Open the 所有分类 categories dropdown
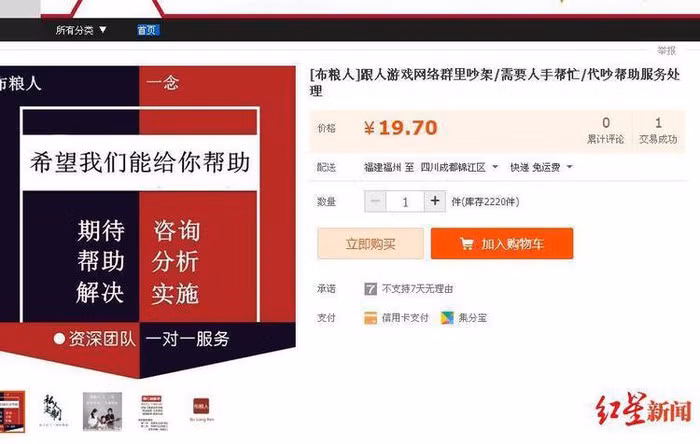 [x=81, y=30]
